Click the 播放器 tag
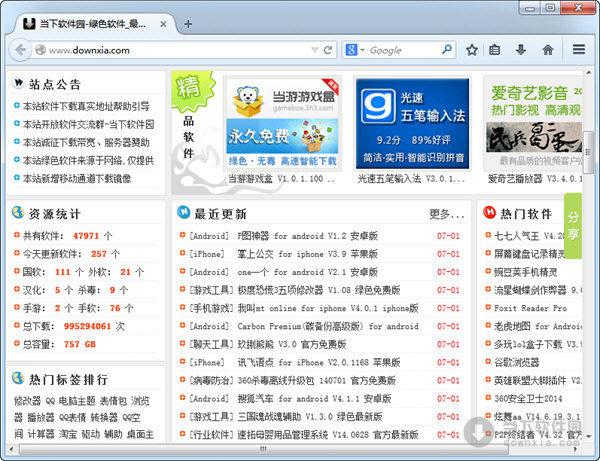This screenshot has height=461, width=600. (x=41, y=417)
